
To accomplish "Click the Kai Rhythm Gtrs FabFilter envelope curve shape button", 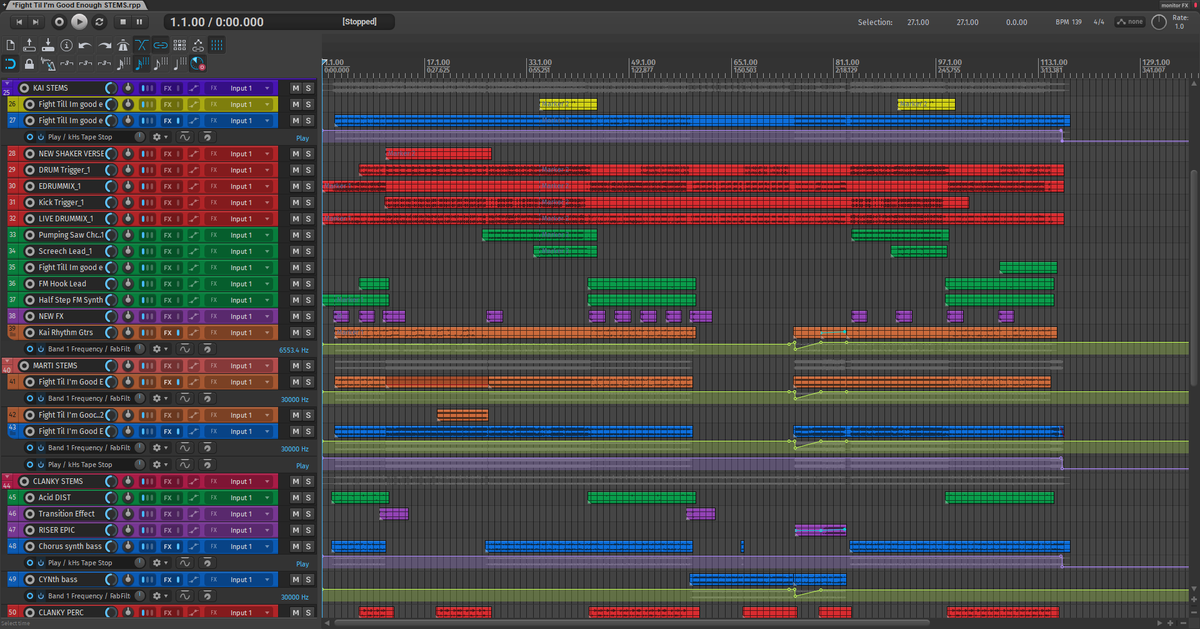I will point(185,349).
